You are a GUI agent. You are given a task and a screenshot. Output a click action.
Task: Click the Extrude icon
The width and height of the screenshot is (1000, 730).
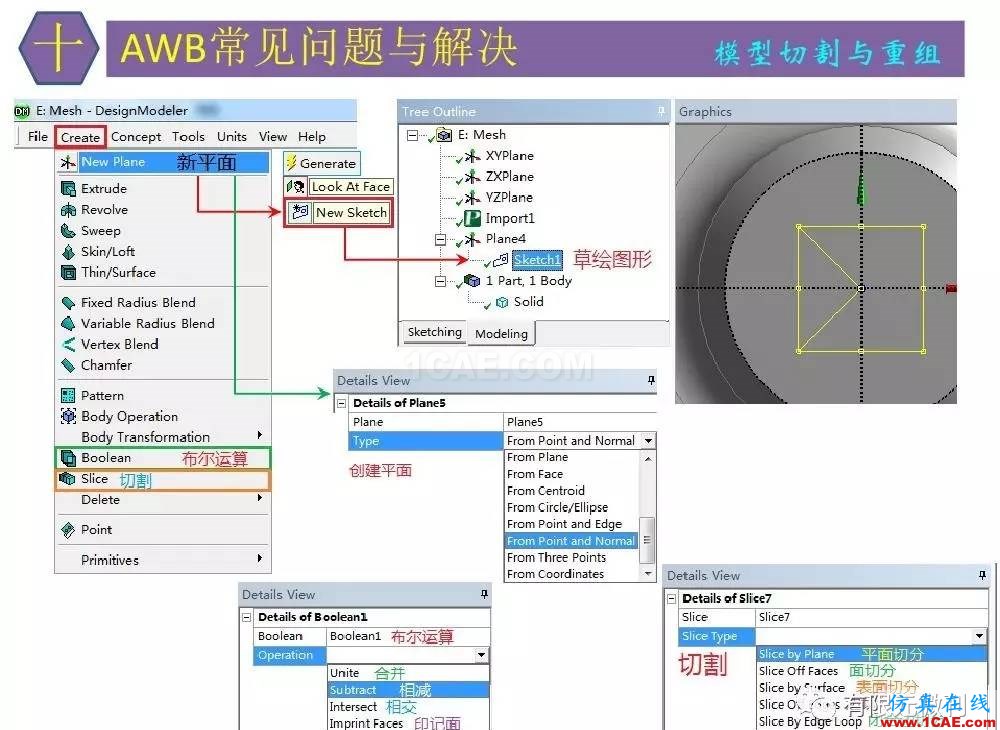(x=68, y=189)
